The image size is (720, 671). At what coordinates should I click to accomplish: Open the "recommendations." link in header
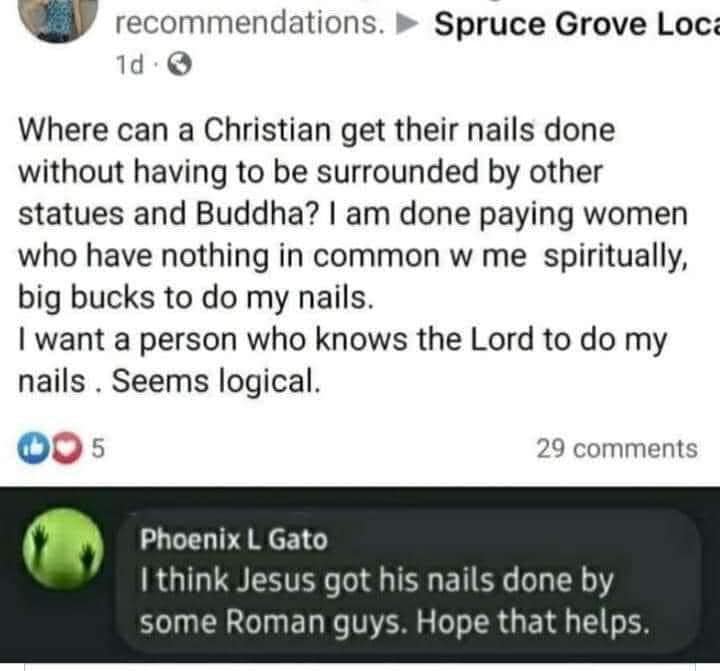tap(251, 24)
